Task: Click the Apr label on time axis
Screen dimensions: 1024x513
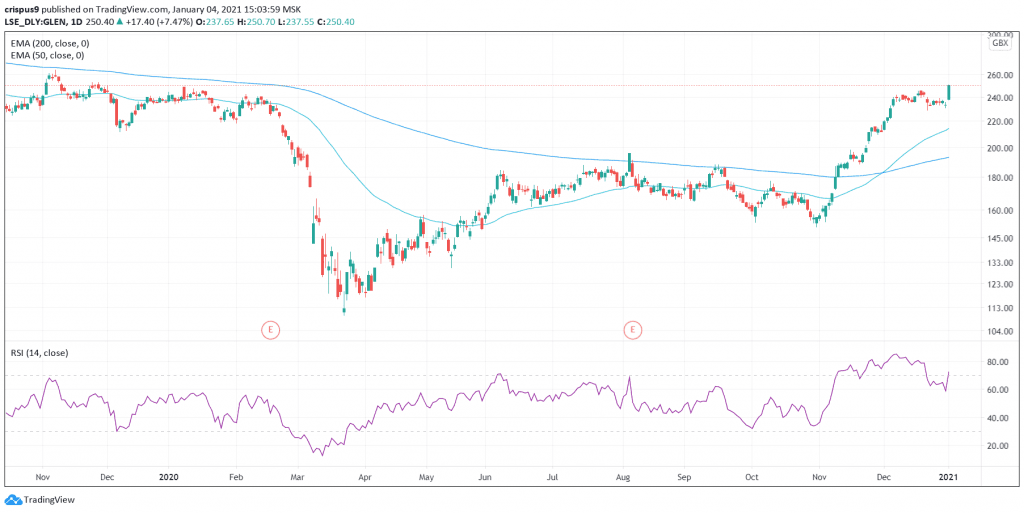Action: click(x=364, y=476)
